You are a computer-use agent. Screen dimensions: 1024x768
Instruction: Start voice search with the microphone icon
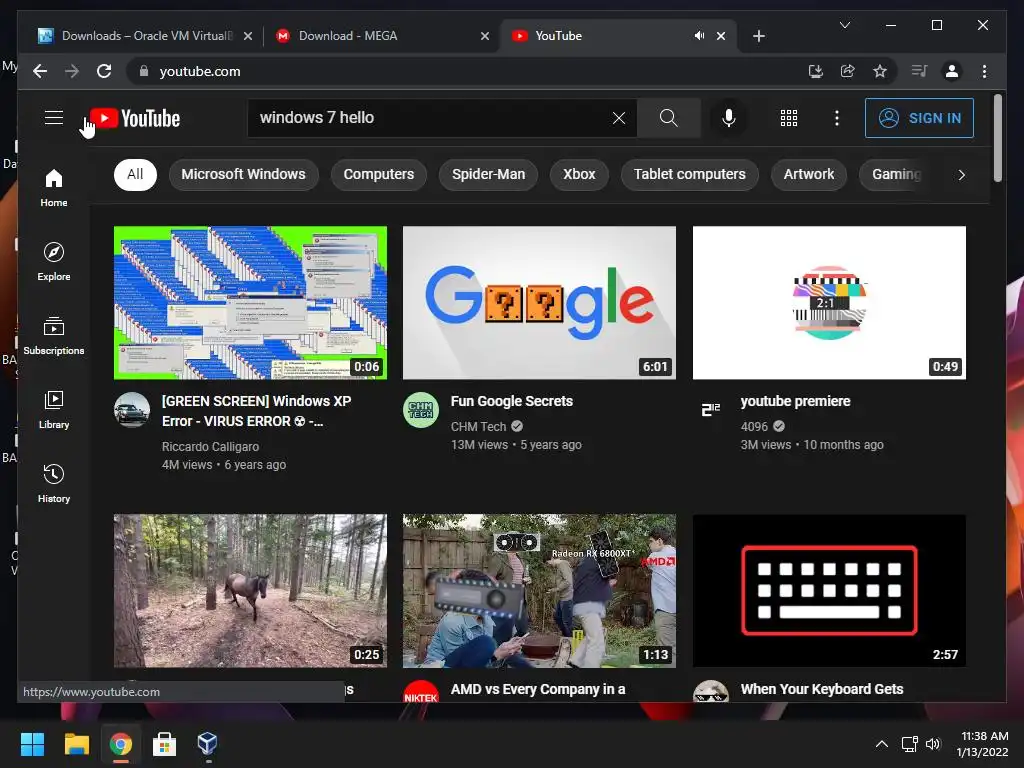729,118
